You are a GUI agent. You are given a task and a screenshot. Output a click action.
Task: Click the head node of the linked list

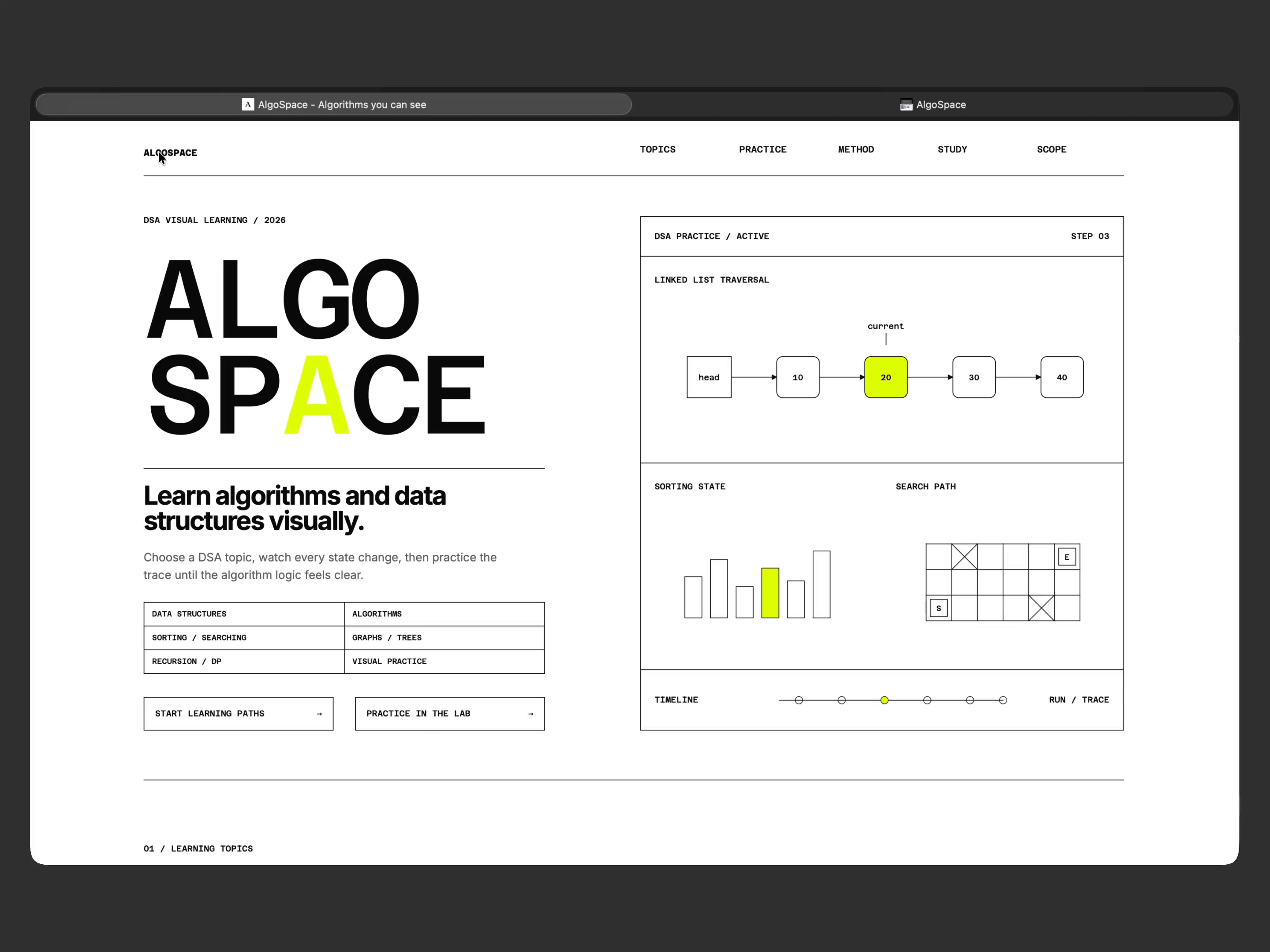(x=709, y=377)
